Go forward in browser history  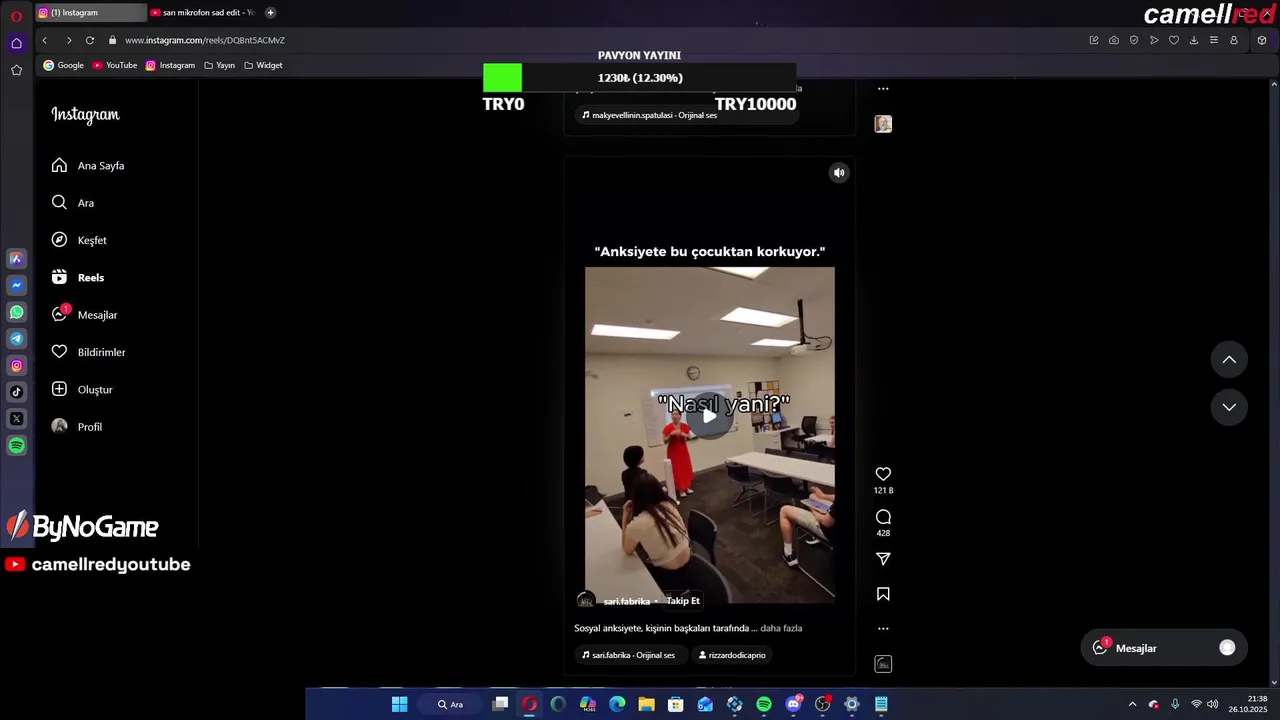(x=68, y=40)
